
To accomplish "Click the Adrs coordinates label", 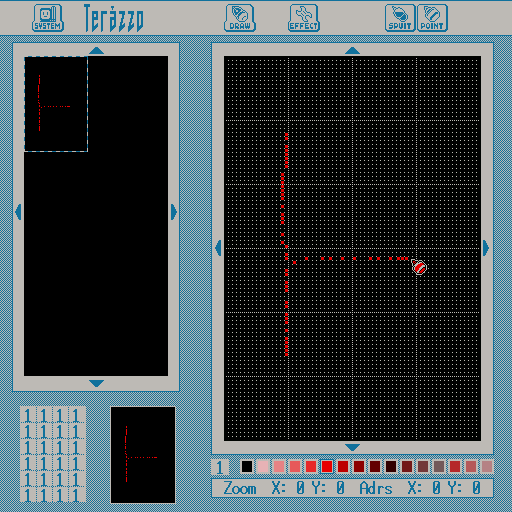I will tap(376, 488).
